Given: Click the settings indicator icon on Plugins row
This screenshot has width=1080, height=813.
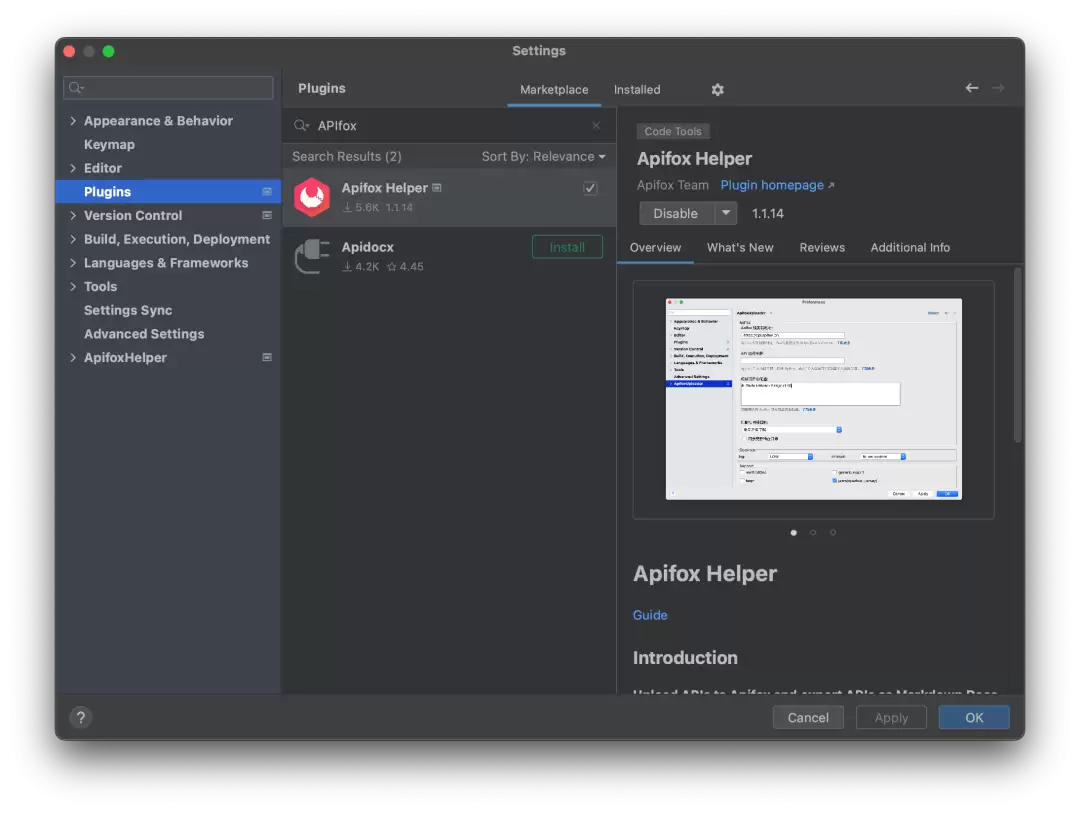Looking at the screenshot, I should pos(267,192).
